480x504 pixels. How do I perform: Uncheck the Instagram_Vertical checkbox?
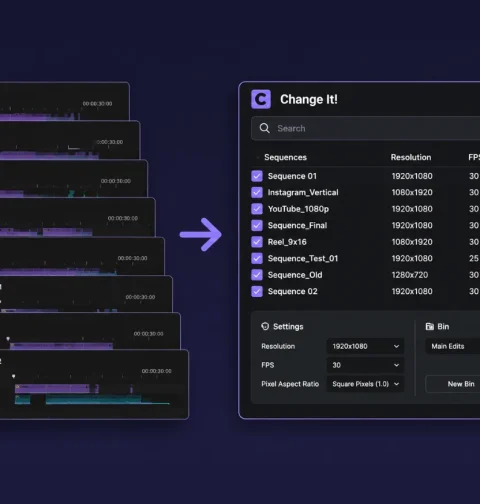pos(257,192)
